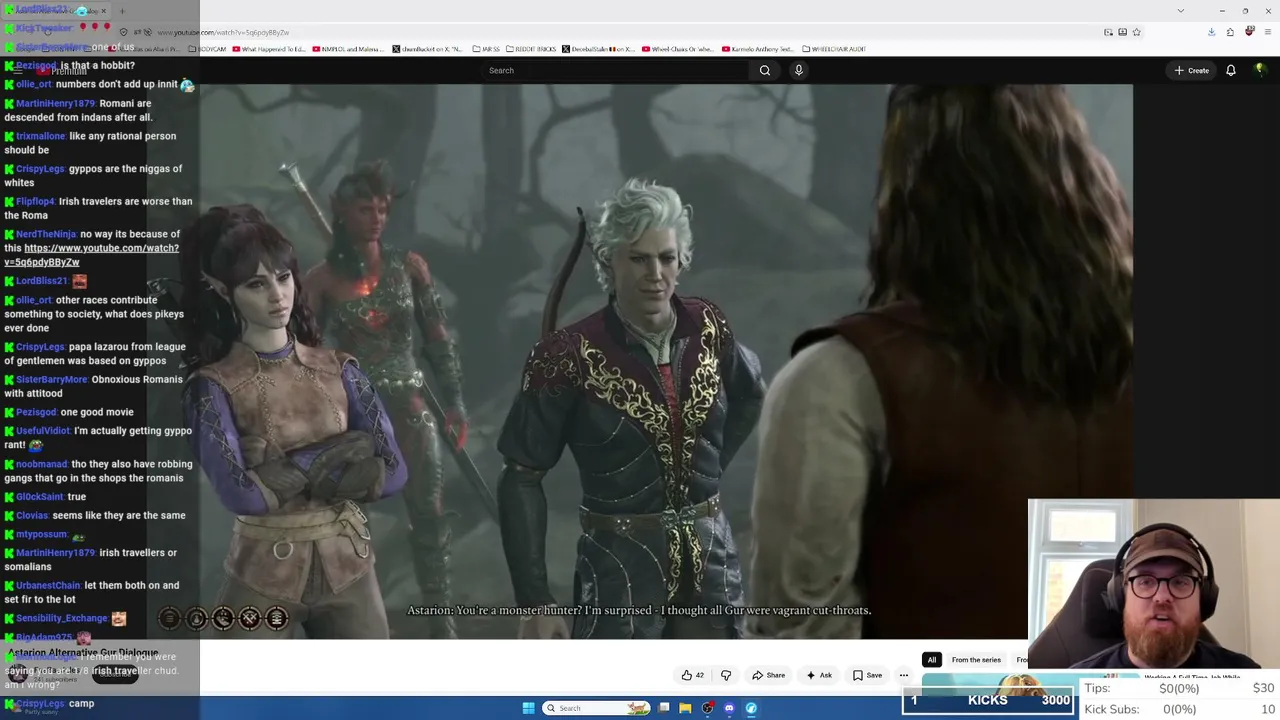Save the video with Save button
The image size is (1280, 720).
(867, 675)
